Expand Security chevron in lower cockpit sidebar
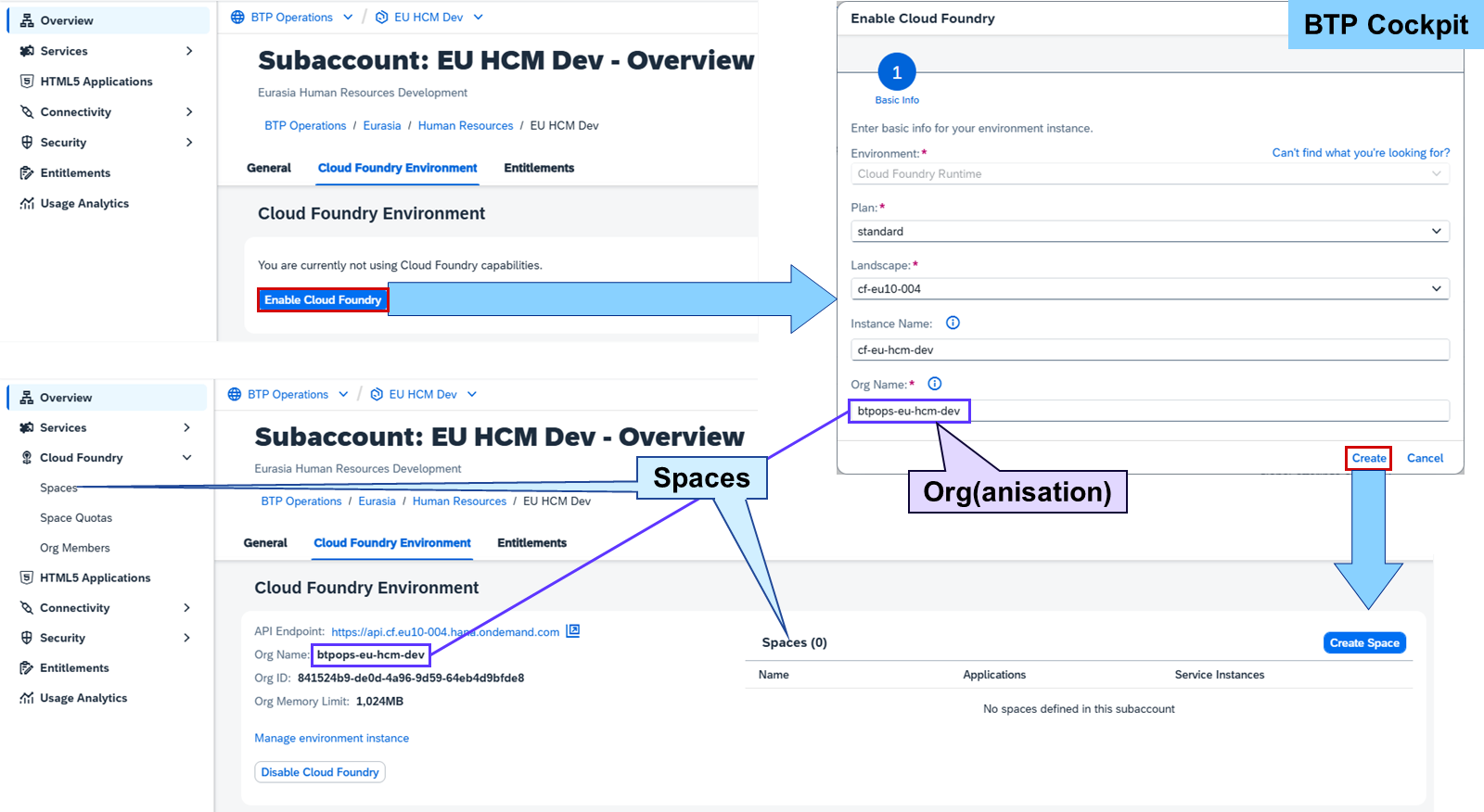The image size is (1484, 812). tap(187, 638)
